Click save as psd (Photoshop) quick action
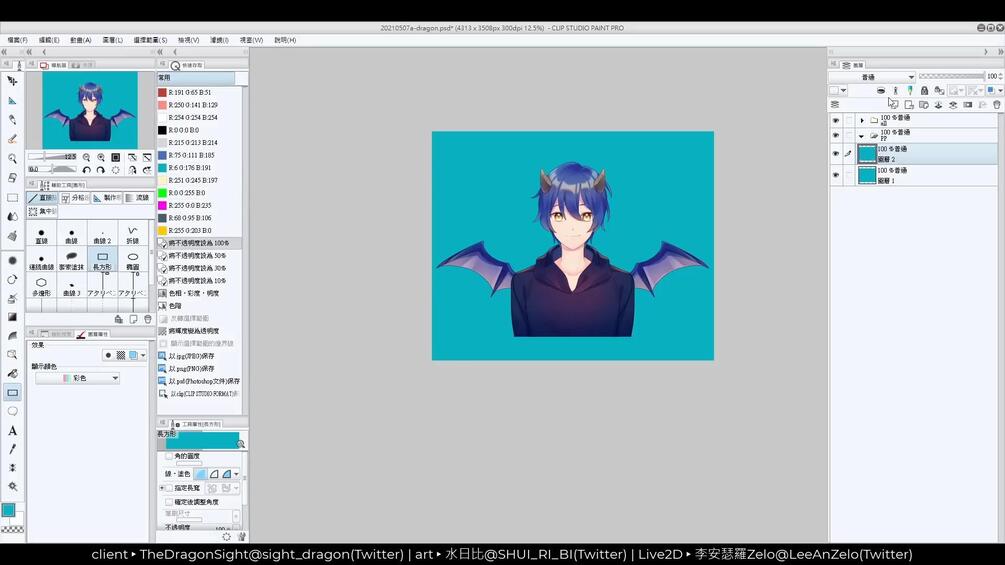This screenshot has height=565, width=1005. point(199,381)
